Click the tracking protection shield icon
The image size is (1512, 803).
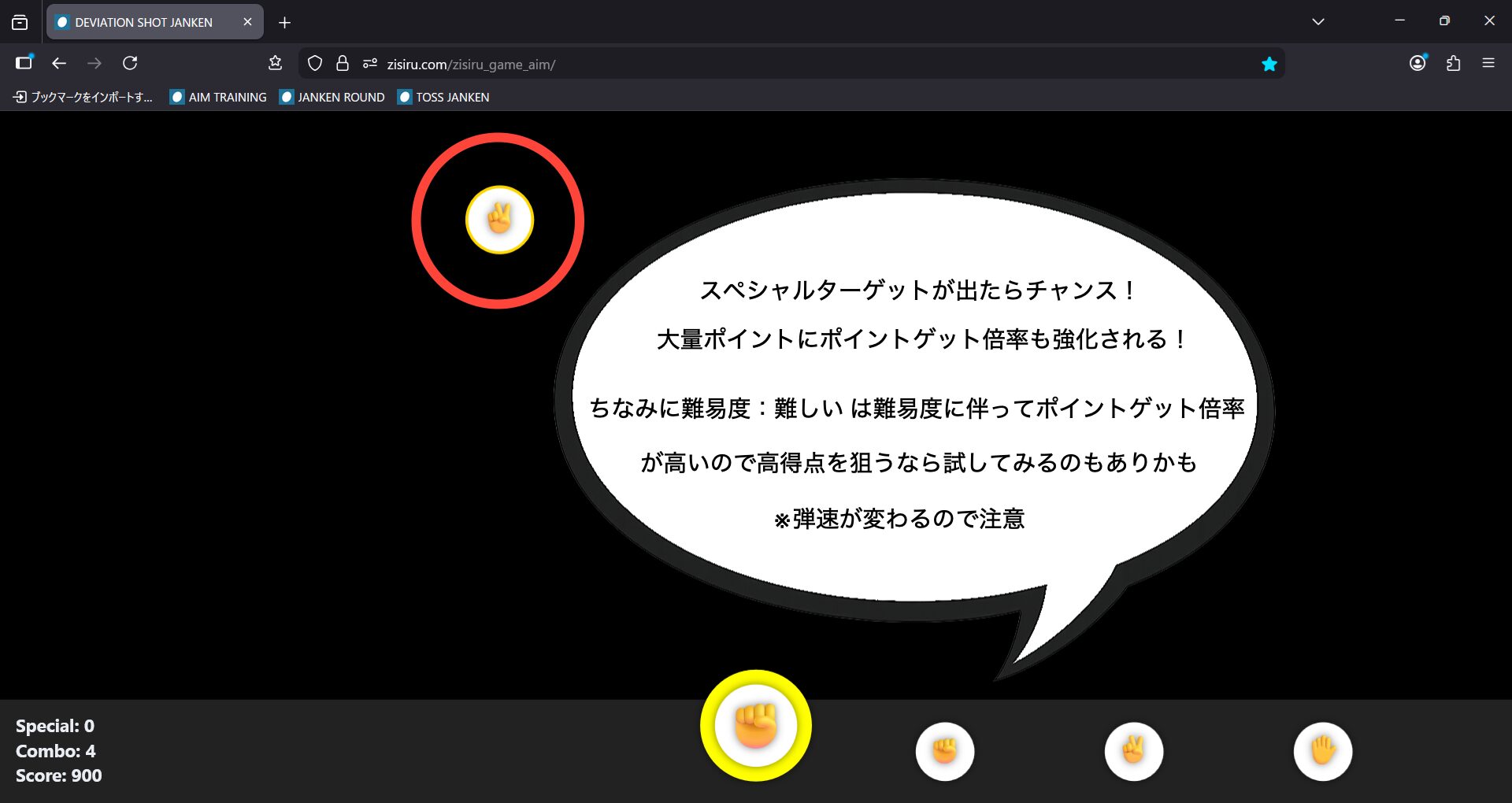(315, 64)
